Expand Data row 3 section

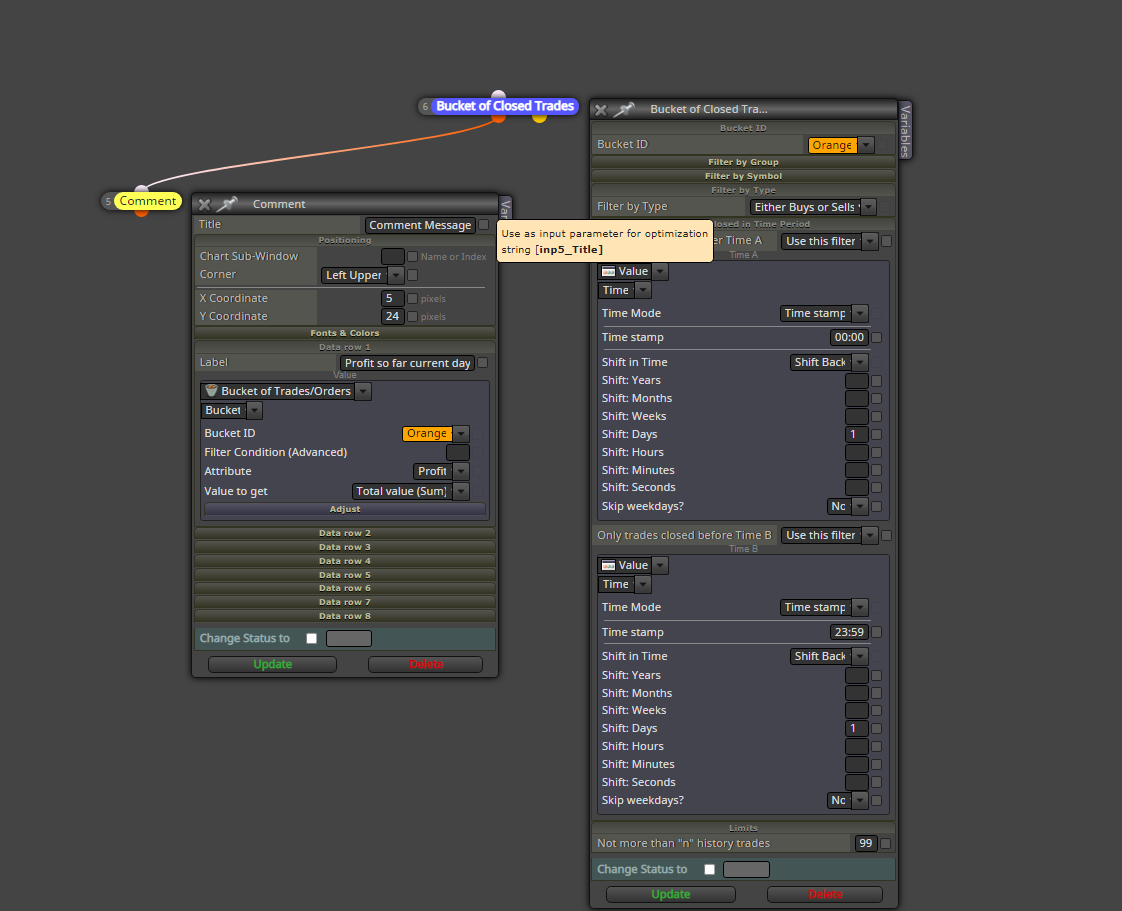(345, 547)
